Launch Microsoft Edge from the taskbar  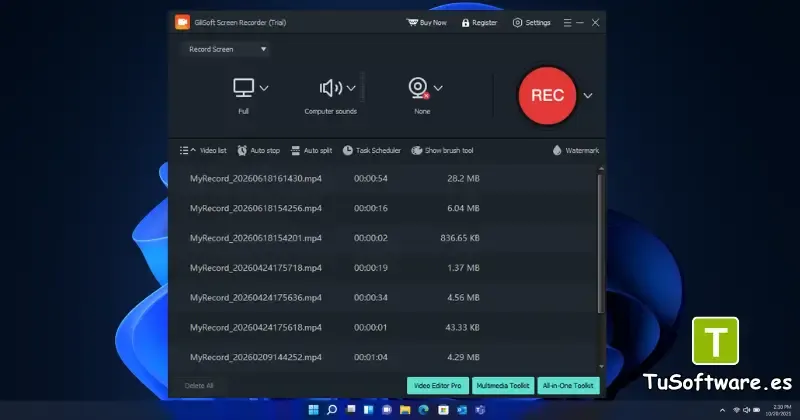[x=423, y=410]
